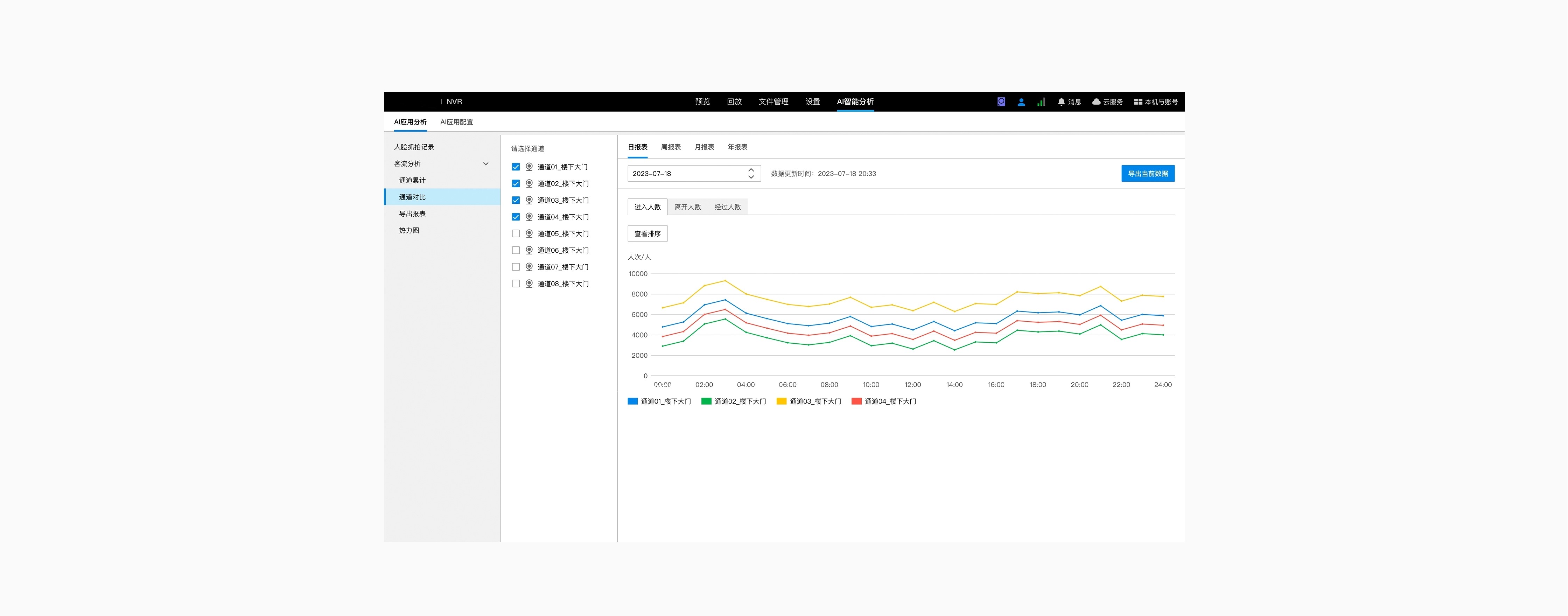Viewport: 1568px width, 616px height.
Task: Increment date with the up arrow
Action: pos(750,170)
